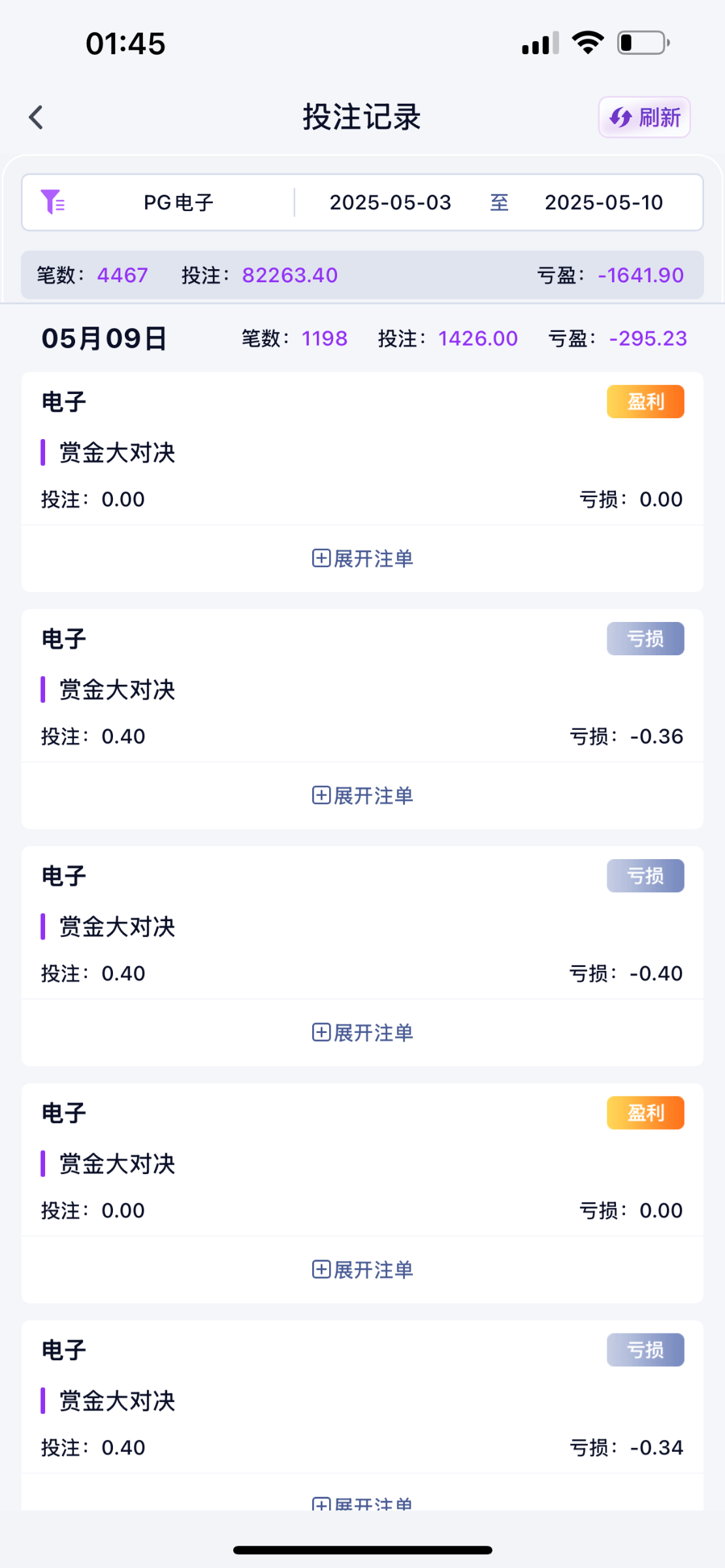The height and width of the screenshot is (1568, 725).
Task: Expand bet slip of -0.40 loss record
Action: (362, 1033)
